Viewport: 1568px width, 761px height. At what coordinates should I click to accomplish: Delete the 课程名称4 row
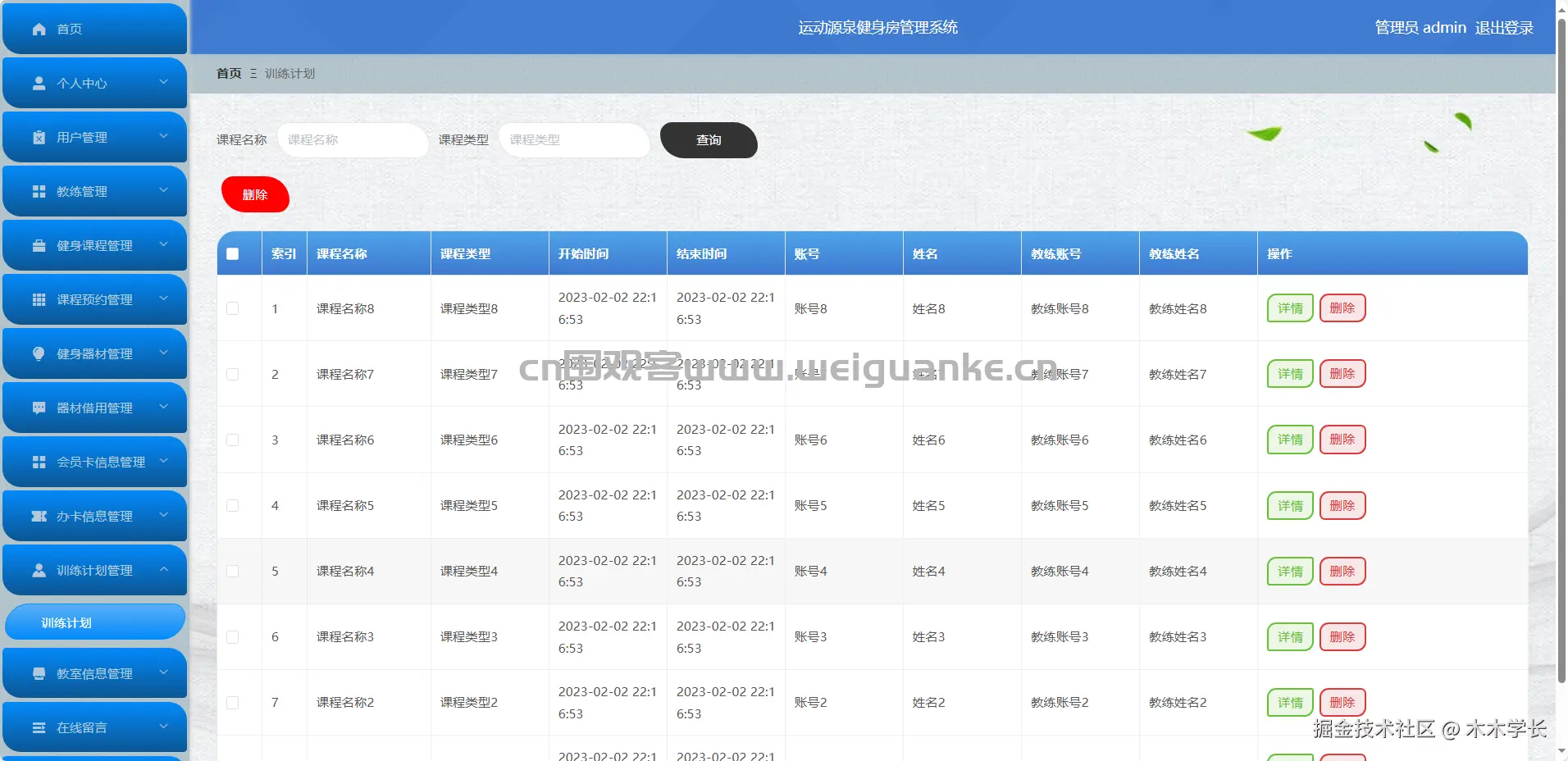coord(1342,572)
